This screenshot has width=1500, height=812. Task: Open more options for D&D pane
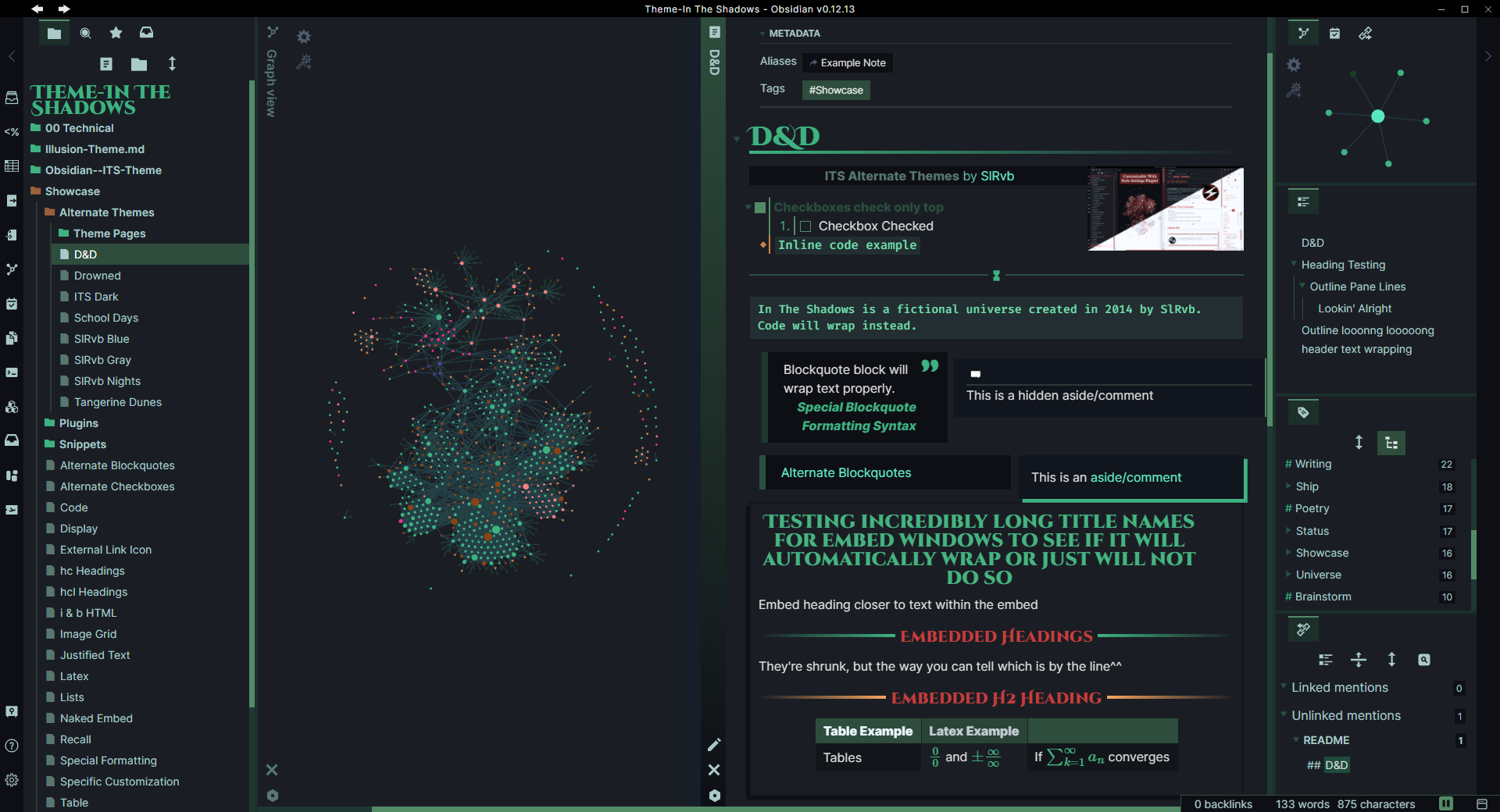[714, 796]
